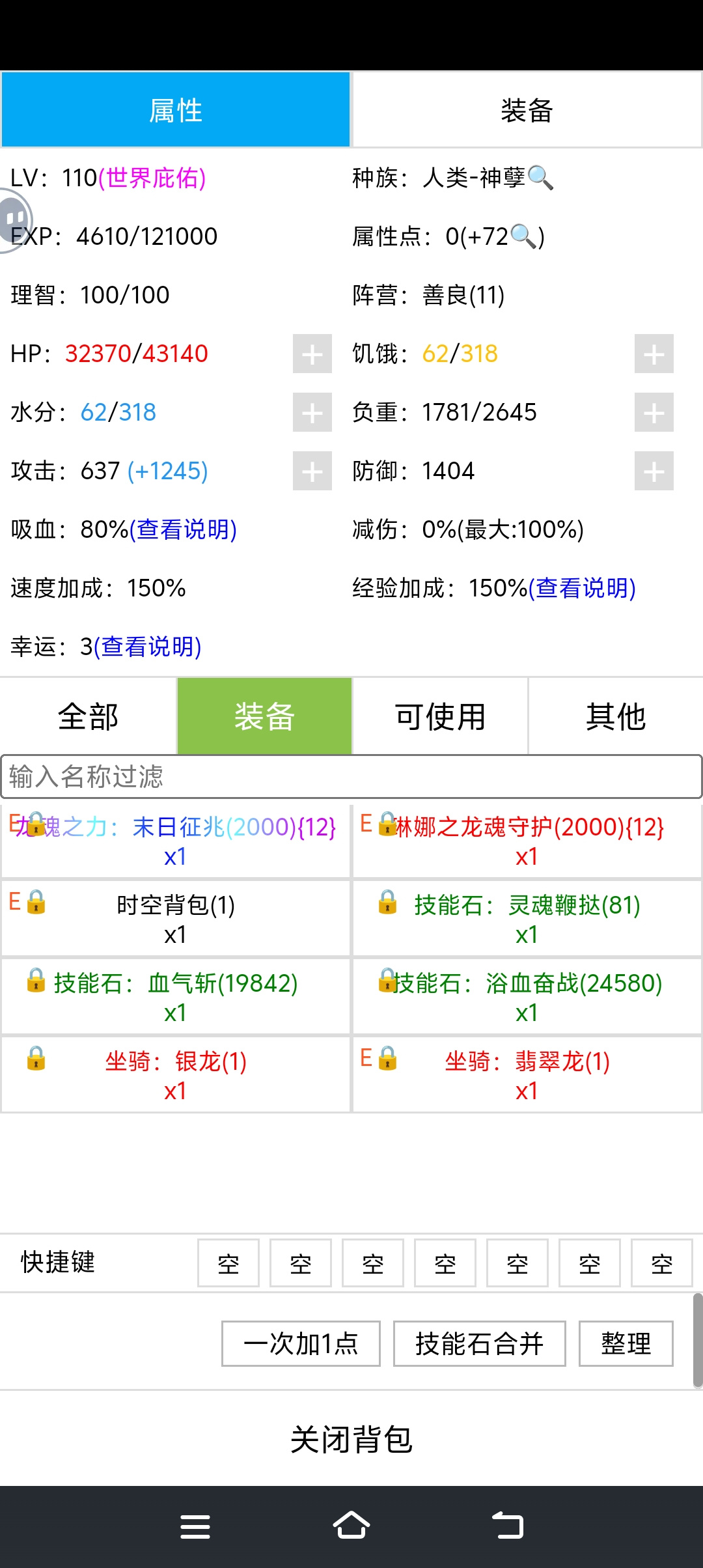Select the 可使用 inventory filter tab
The height and width of the screenshot is (1568, 703).
pyautogui.click(x=440, y=716)
